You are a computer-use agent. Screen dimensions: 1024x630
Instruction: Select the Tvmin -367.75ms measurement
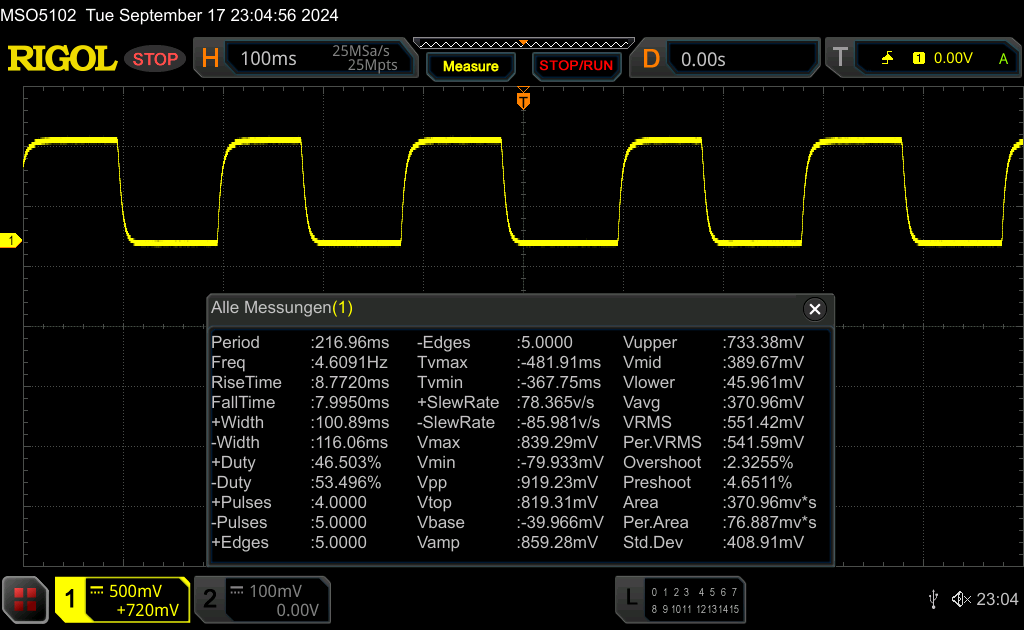pyautogui.click(x=509, y=382)
